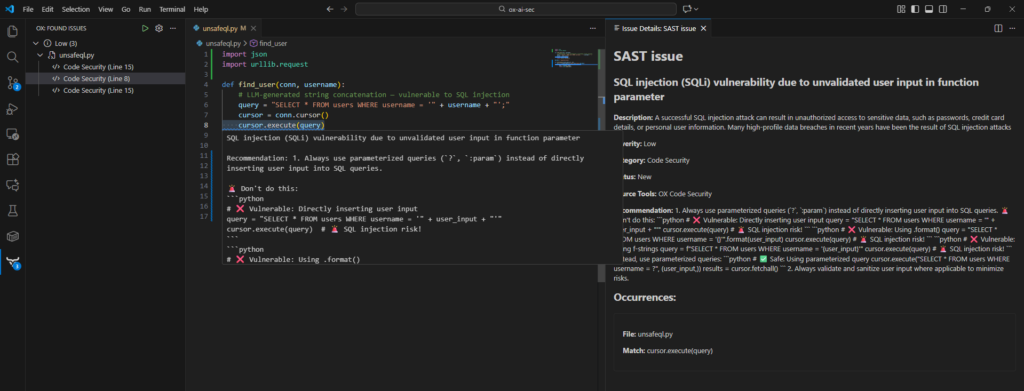
Task: Open the Copilot chat icon in title bar
Action: pyautogui.click(x=686, y=9)
